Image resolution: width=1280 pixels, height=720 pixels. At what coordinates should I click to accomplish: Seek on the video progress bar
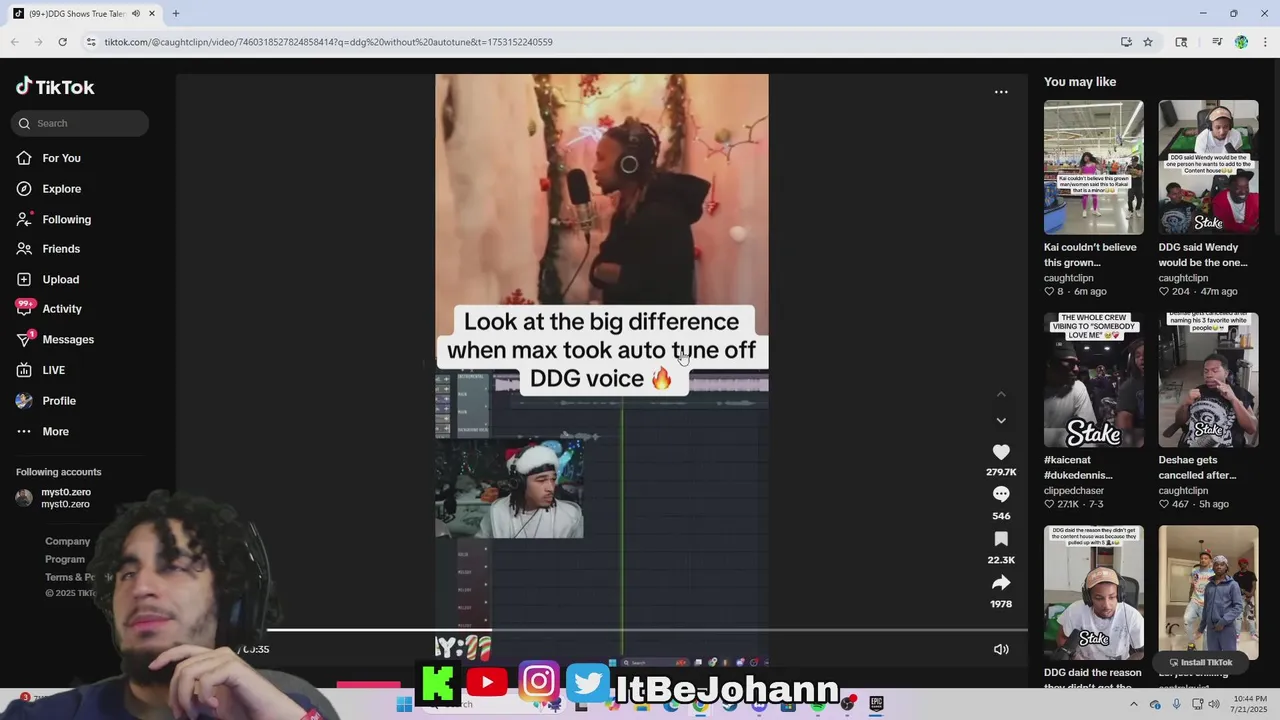click(645, 631)
